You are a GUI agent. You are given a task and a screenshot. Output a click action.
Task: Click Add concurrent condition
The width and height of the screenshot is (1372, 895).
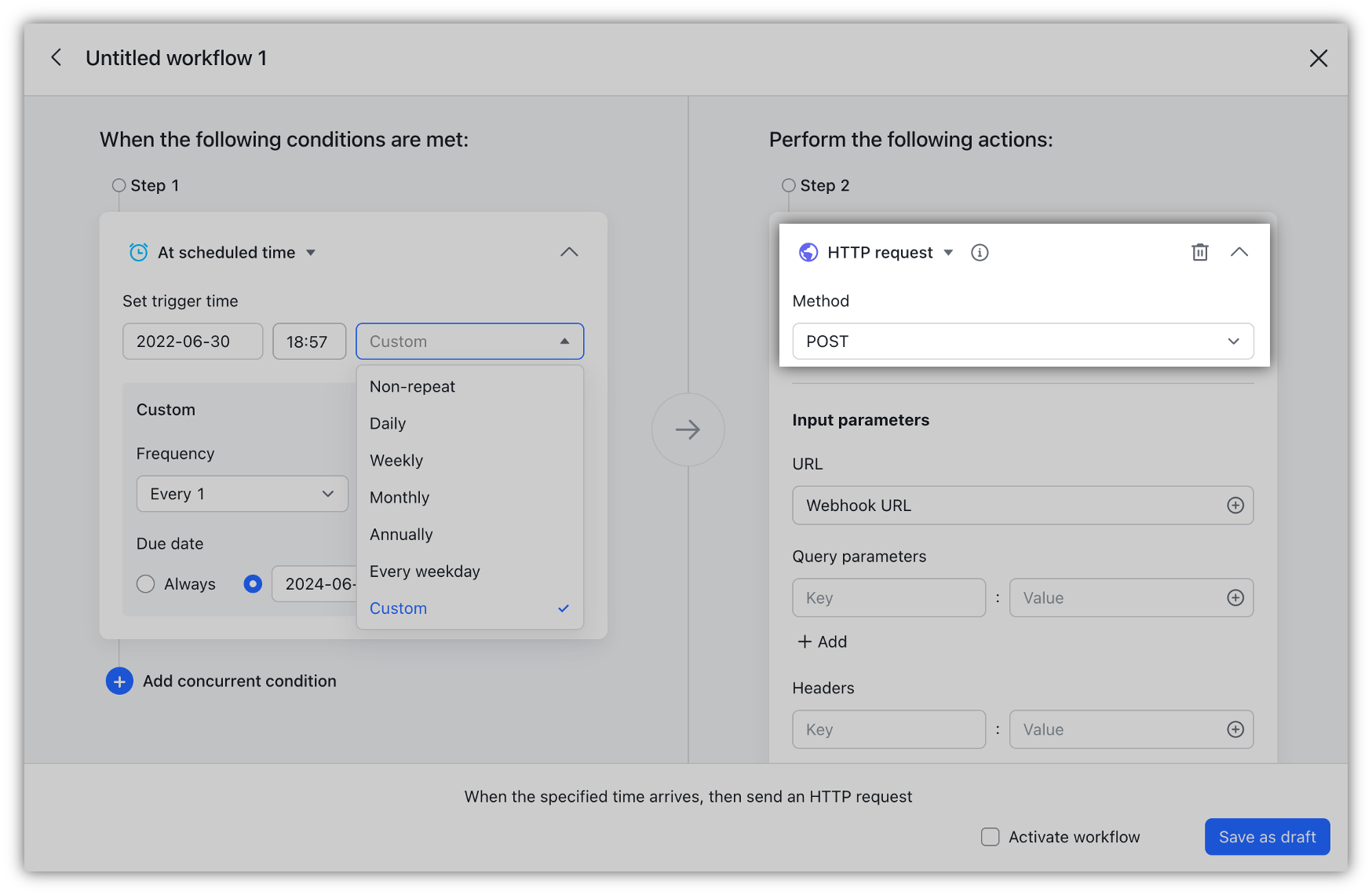click(239, 681)
